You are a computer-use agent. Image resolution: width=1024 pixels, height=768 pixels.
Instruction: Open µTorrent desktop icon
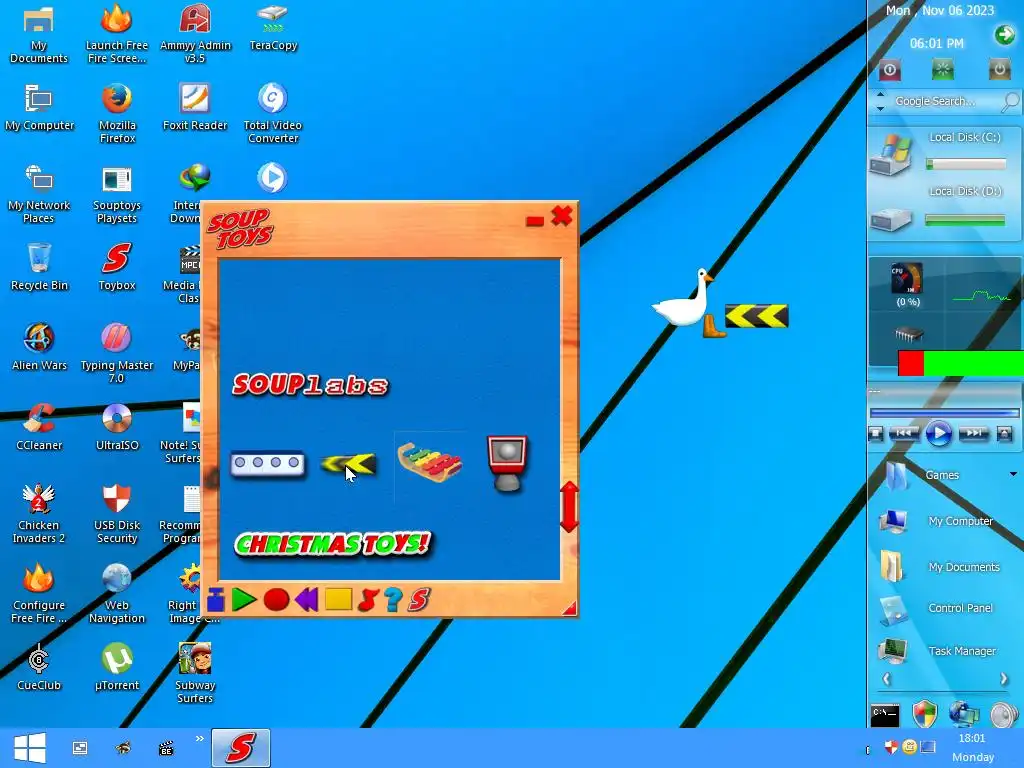117,667
